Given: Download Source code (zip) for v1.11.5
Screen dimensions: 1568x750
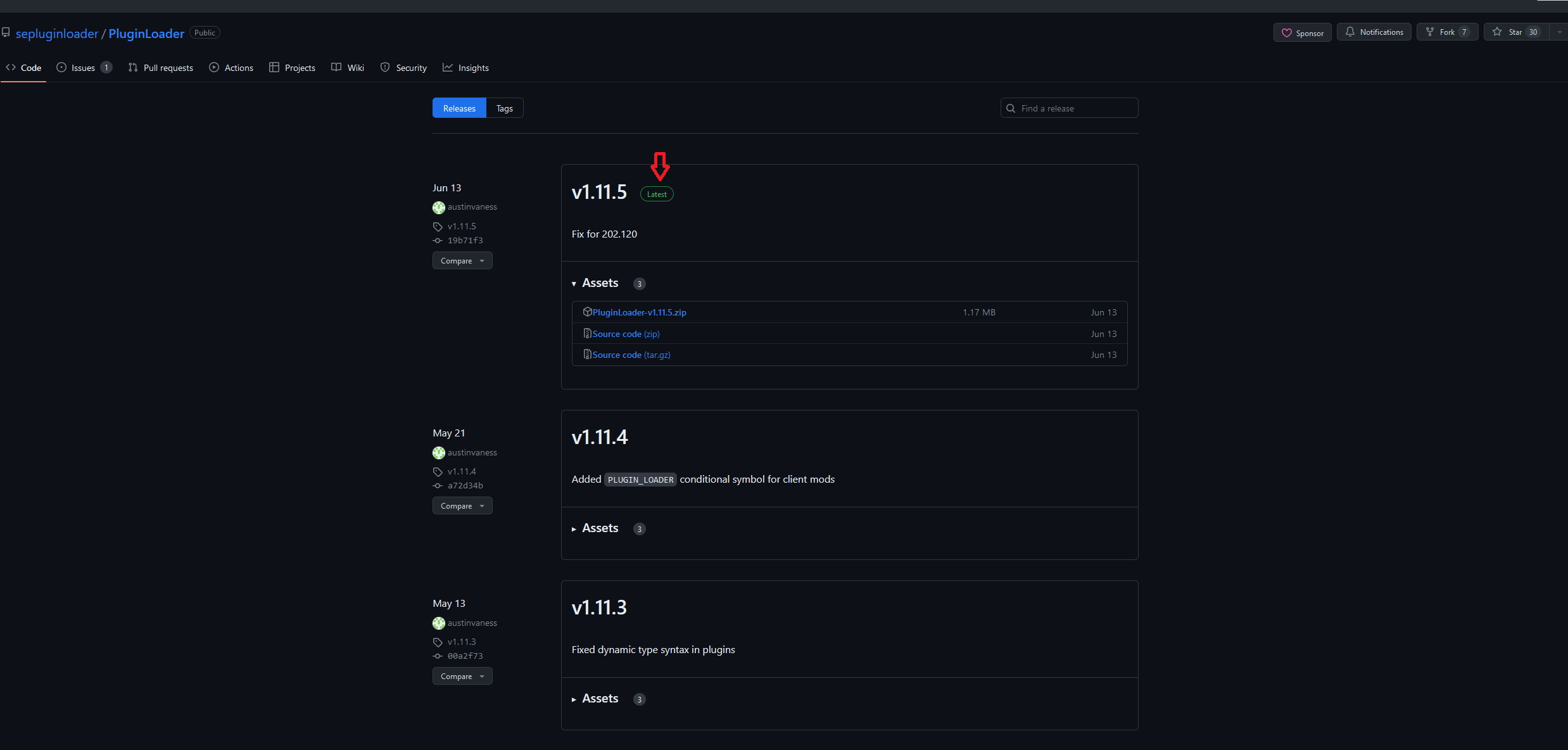Looking at the screenshot, I should click(x=626, y=334).
